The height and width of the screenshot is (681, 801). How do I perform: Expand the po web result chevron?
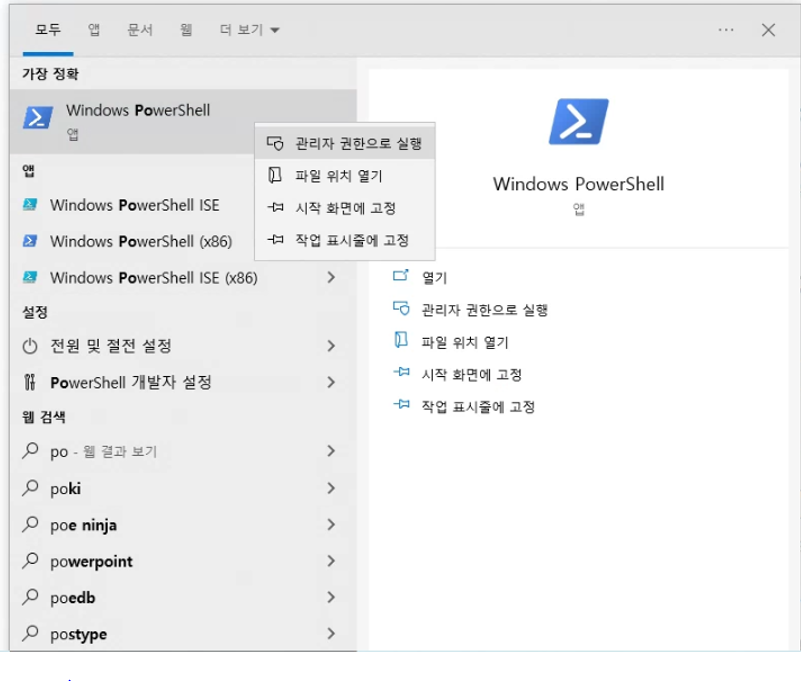click(331, 451)
